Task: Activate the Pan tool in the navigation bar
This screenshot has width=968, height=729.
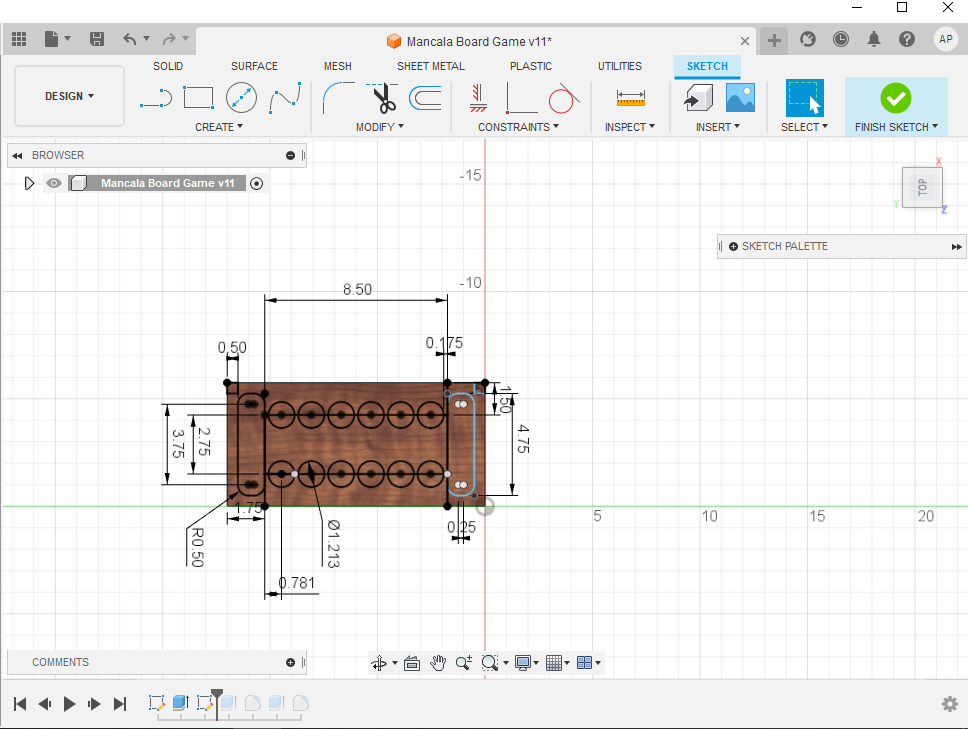Action: click(x=437, y=662)
